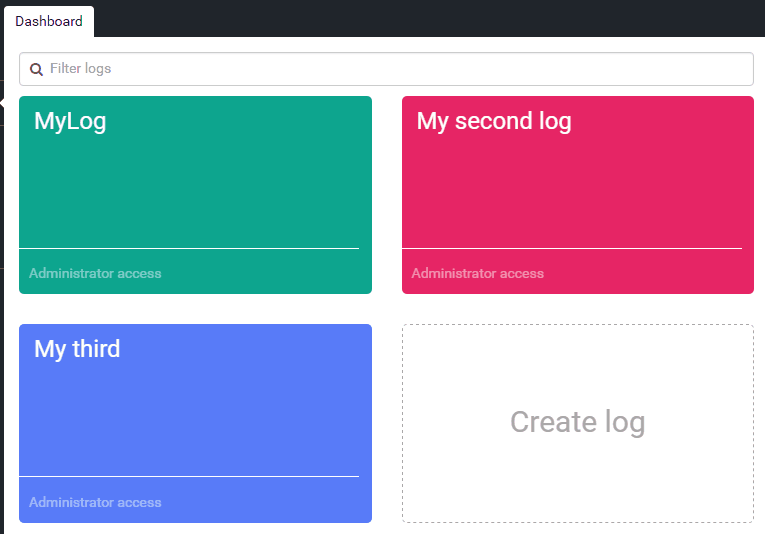Viewport: 765px width, 534px height.
Task: Click Administrator access on My second log card
Action: [478, 274]
